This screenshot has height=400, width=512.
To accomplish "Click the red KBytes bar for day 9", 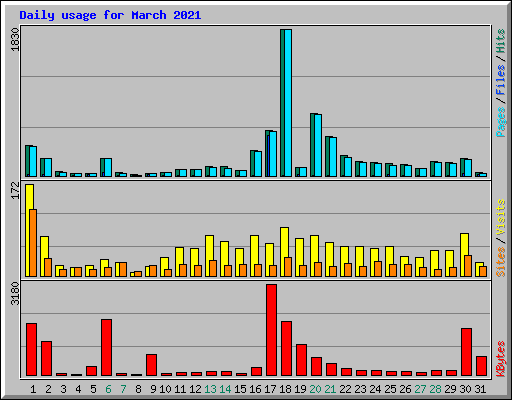I will click(x=151, y=365).
